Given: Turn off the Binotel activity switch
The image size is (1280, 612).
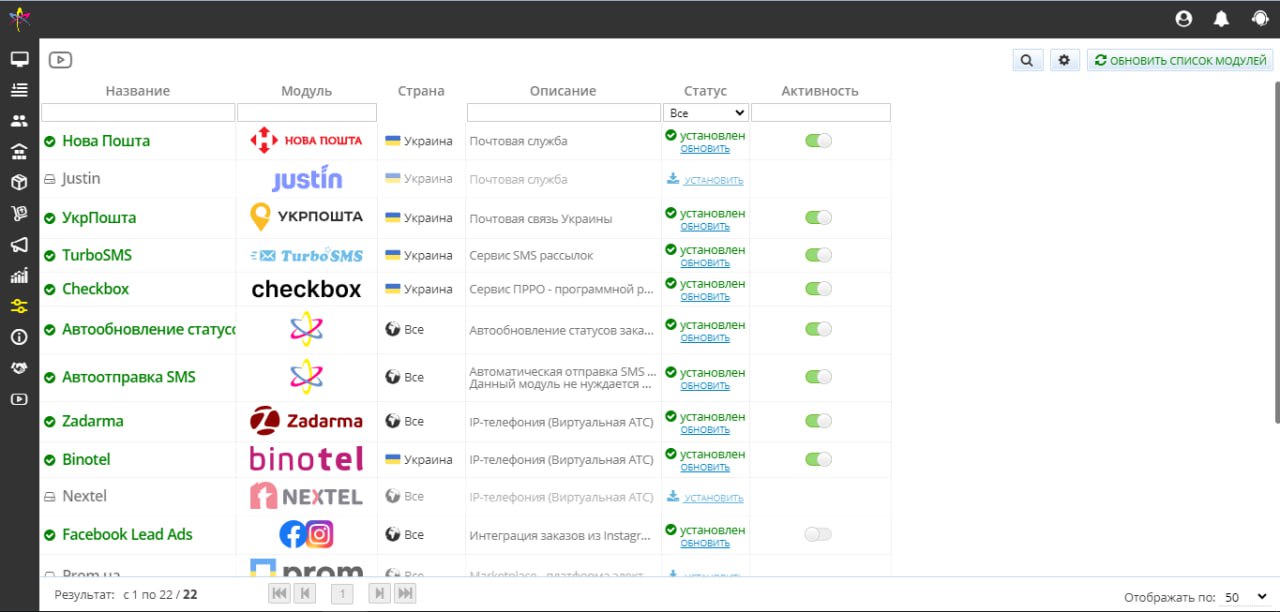Looking at the screenshot, I should (x=818, y=458).
